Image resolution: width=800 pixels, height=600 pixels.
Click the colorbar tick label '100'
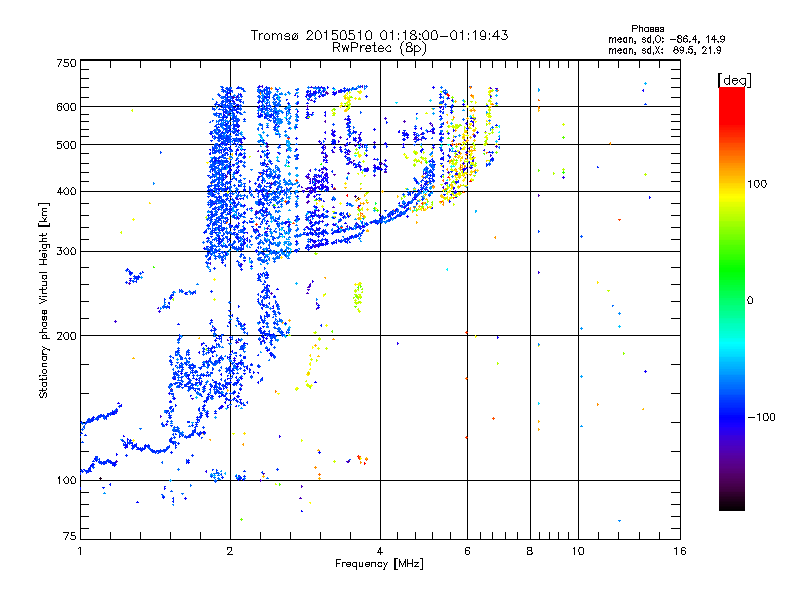(757, 184)
